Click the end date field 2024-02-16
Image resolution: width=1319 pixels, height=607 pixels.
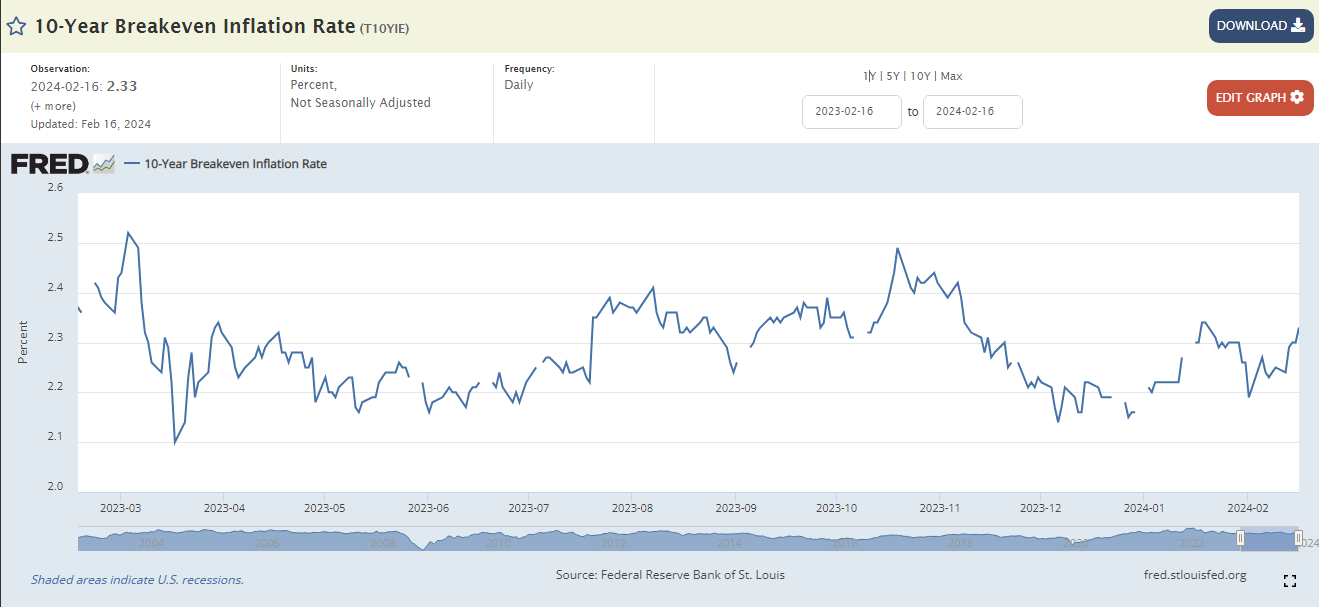pos(972,112)
